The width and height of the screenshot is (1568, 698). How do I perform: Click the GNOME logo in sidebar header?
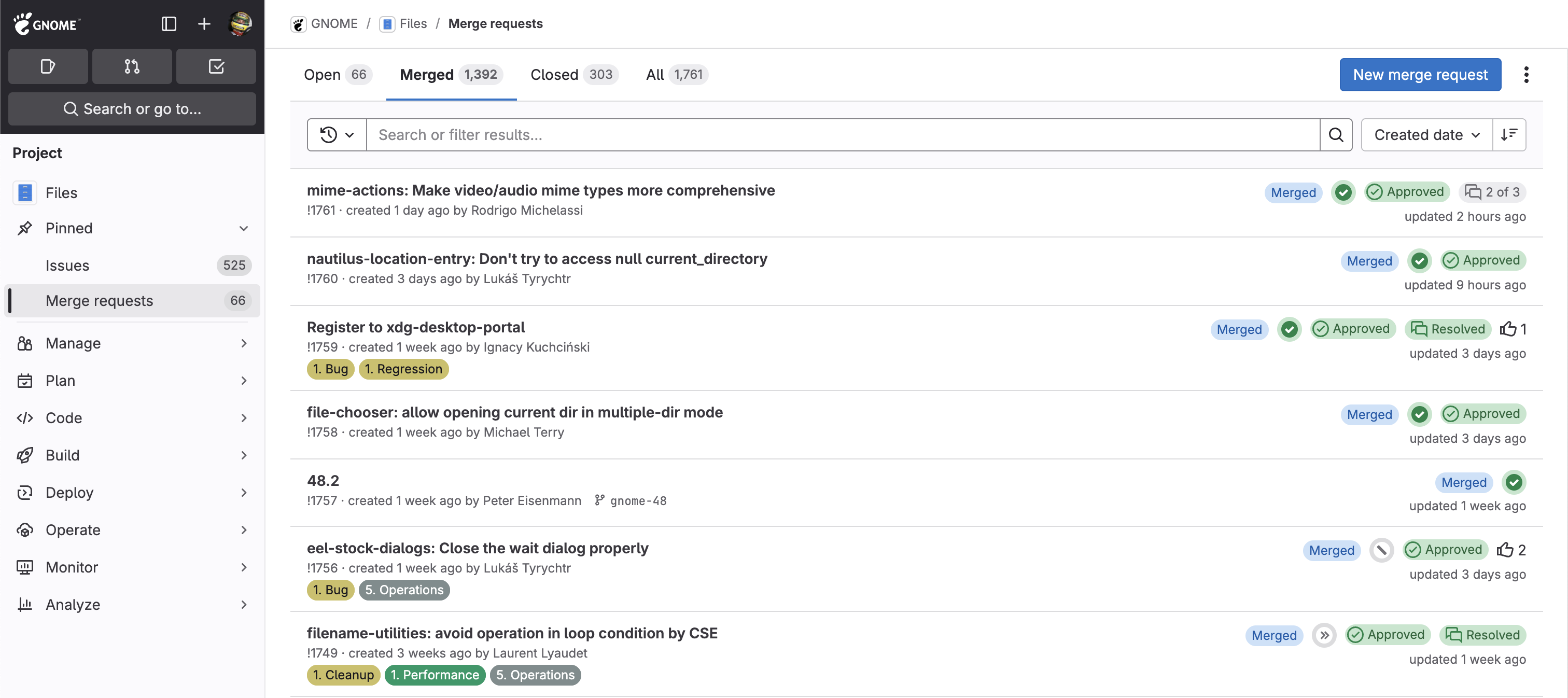coord(47,24)
